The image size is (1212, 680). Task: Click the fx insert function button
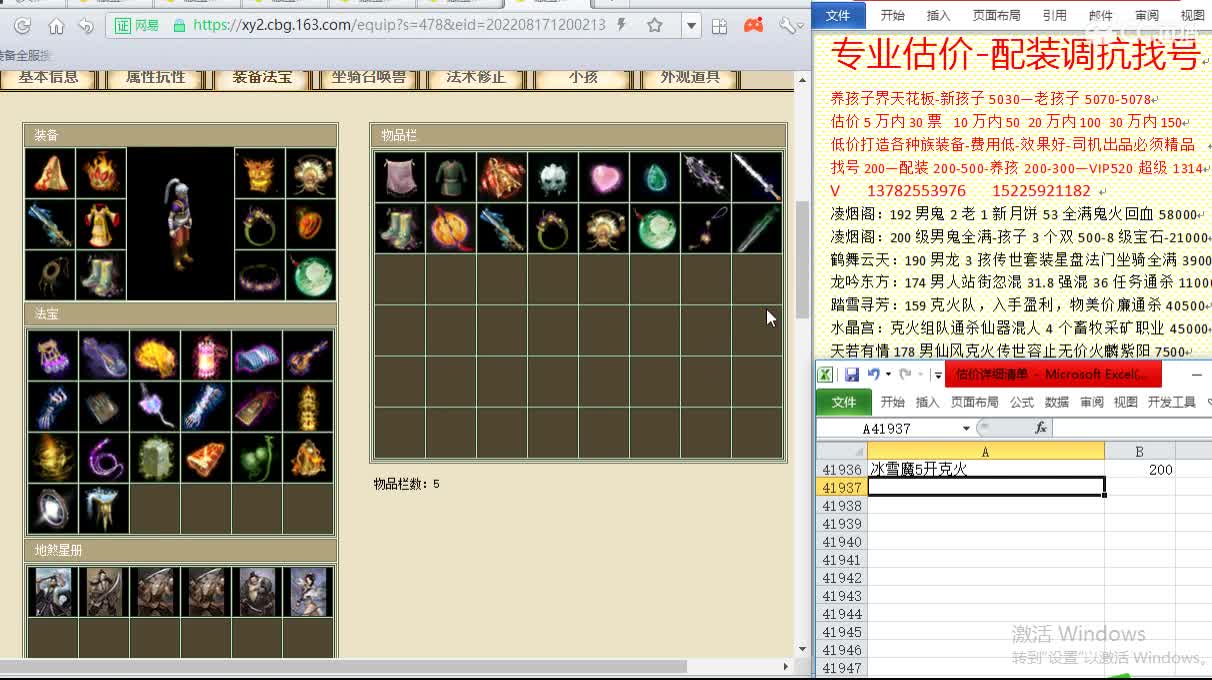(x=1040, y=428)
